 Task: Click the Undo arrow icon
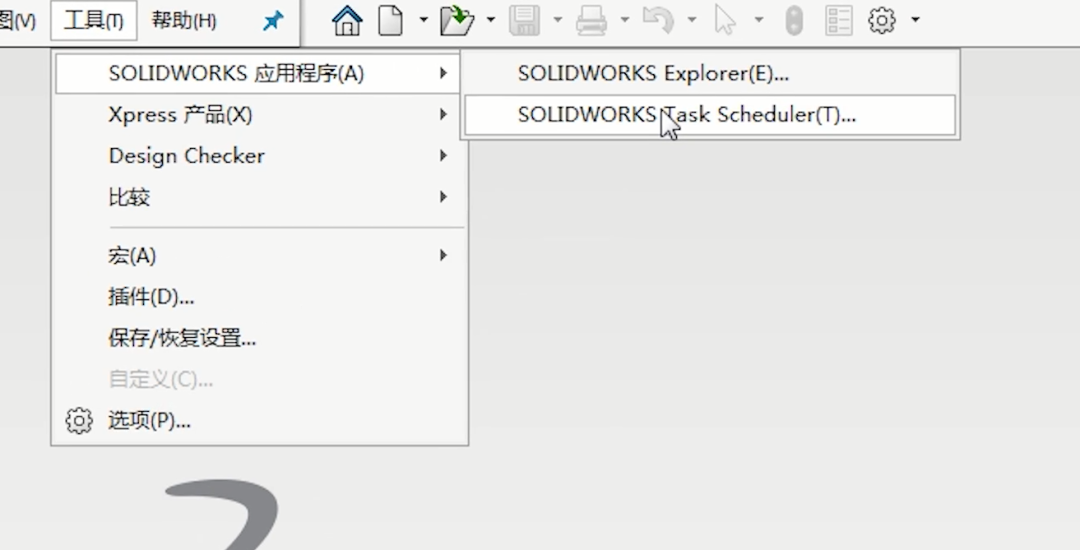pyautogui.click(x=658, y=21)
